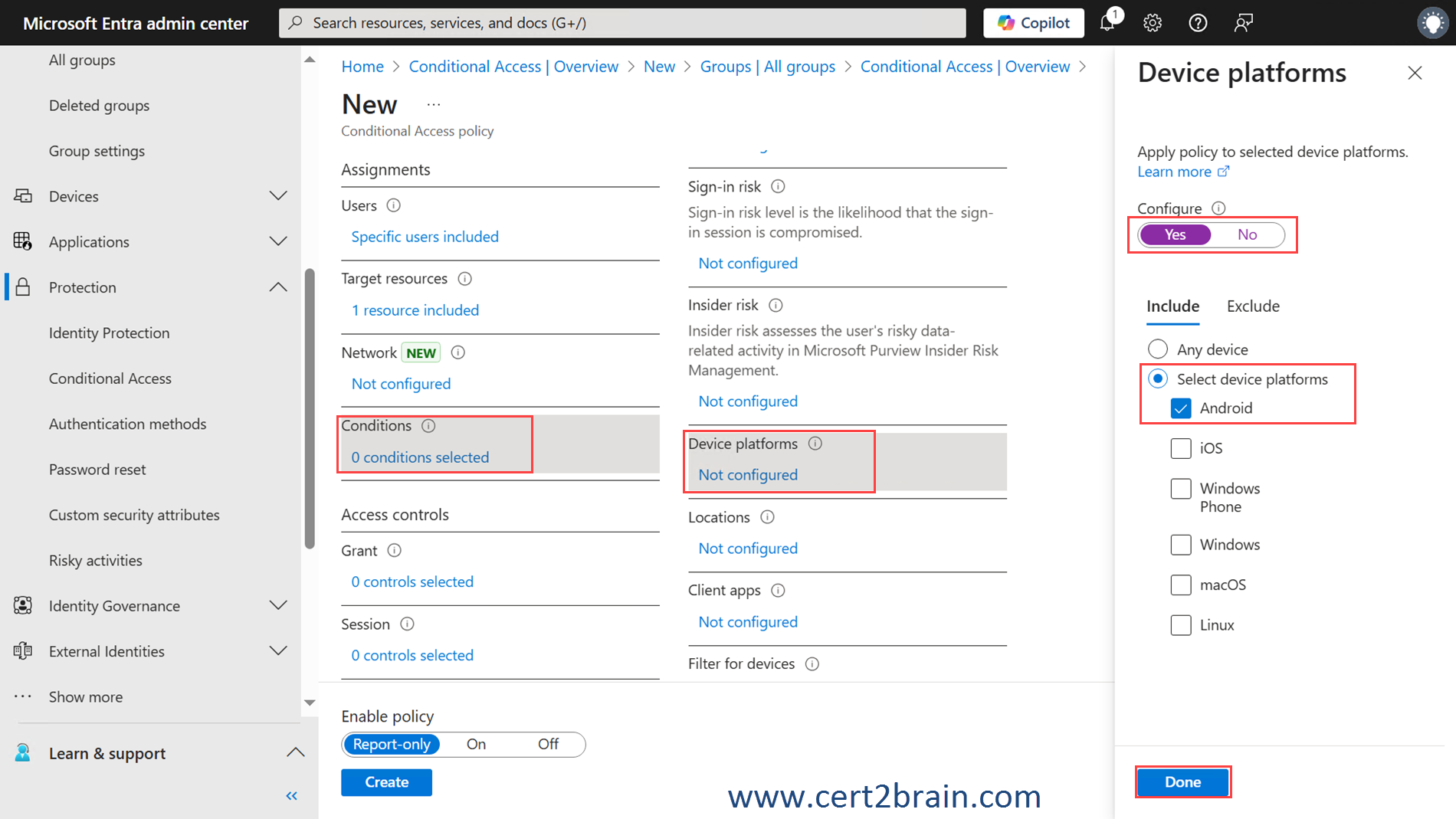Go to Home breadcrumb

[362, 67]
